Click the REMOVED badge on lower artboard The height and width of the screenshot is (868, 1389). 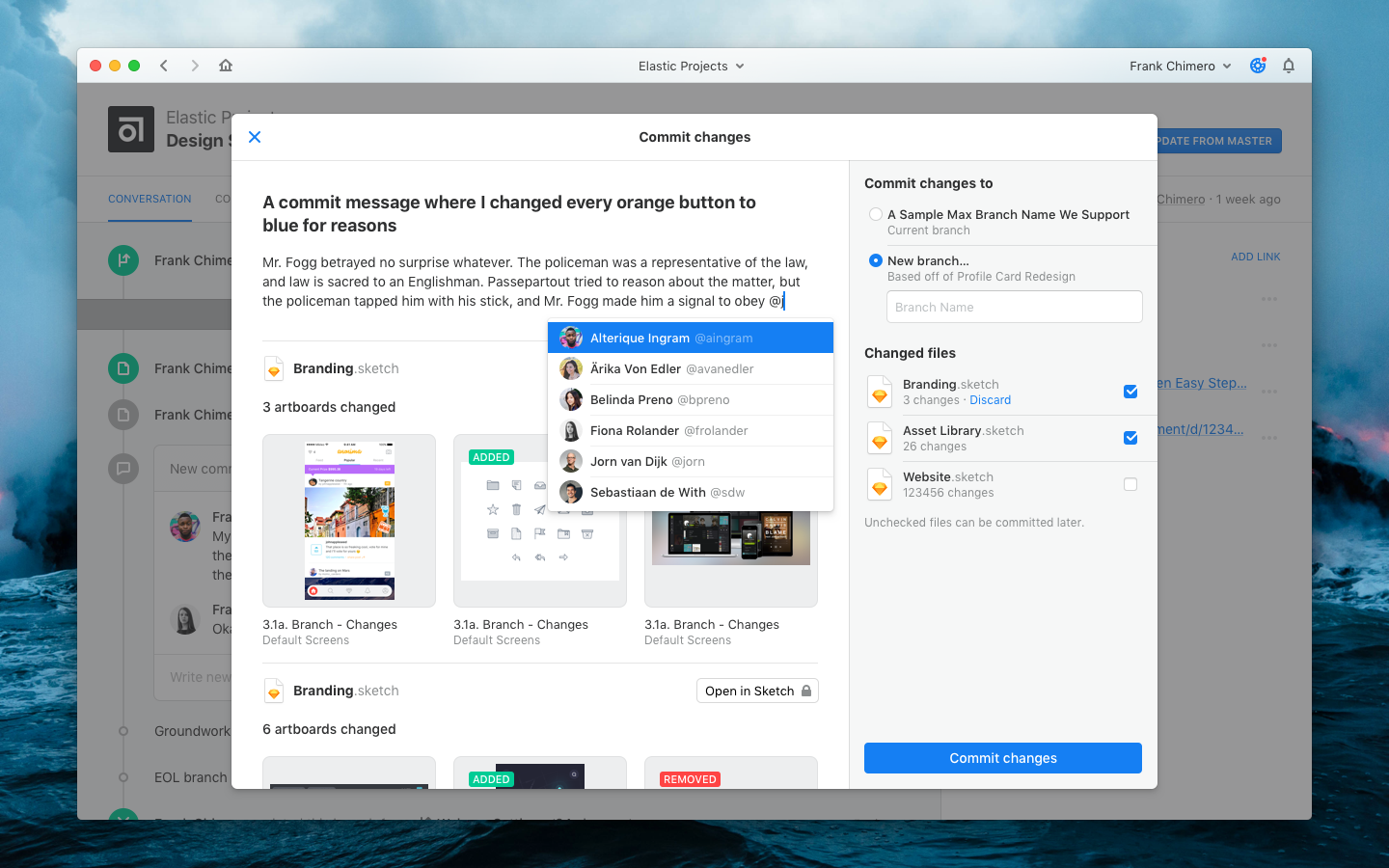coord(690,779)
